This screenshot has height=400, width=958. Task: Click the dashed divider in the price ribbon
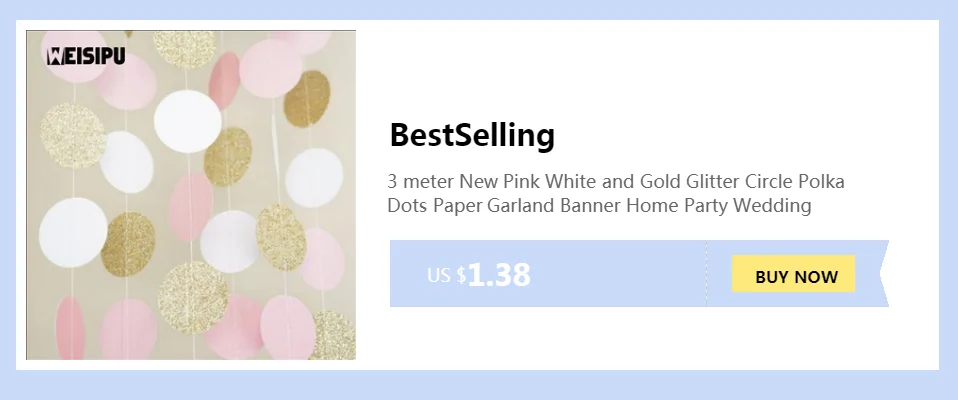(x=706, y=273)
